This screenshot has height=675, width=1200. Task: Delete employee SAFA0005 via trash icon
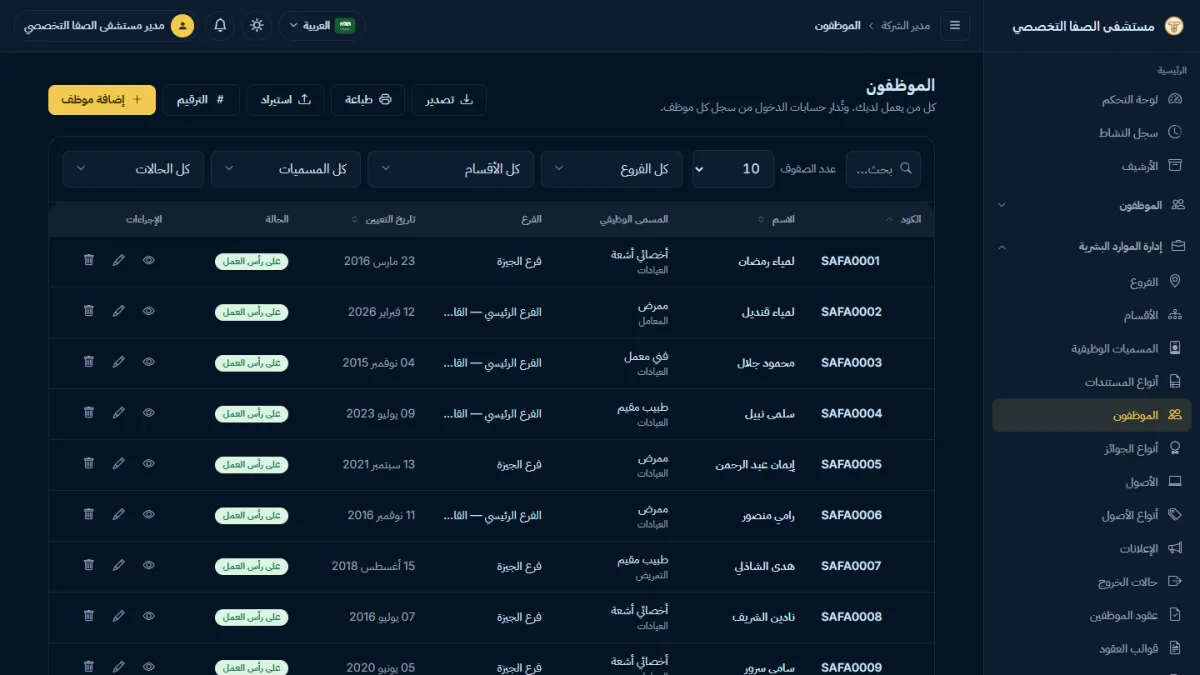pyautogui.click(x=89, y=463)
